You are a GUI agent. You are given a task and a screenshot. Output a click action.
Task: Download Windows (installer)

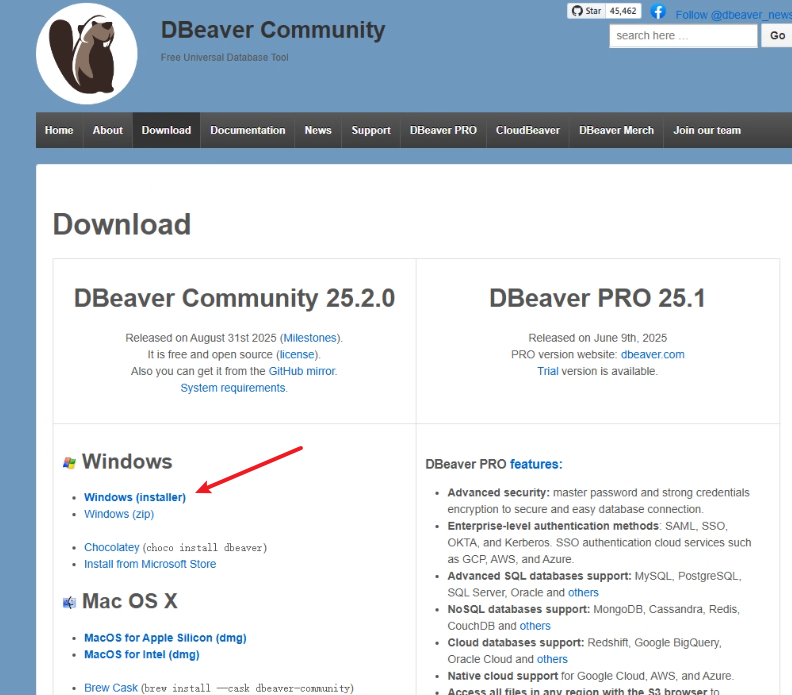point(135,498)
